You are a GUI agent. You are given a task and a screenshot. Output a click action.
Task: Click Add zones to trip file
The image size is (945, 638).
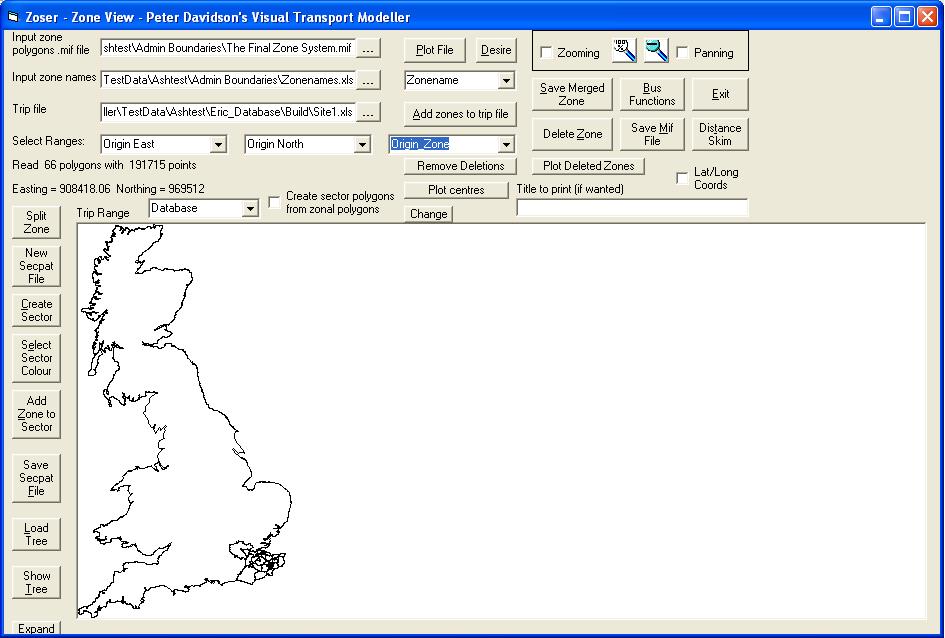coord(460,114)
